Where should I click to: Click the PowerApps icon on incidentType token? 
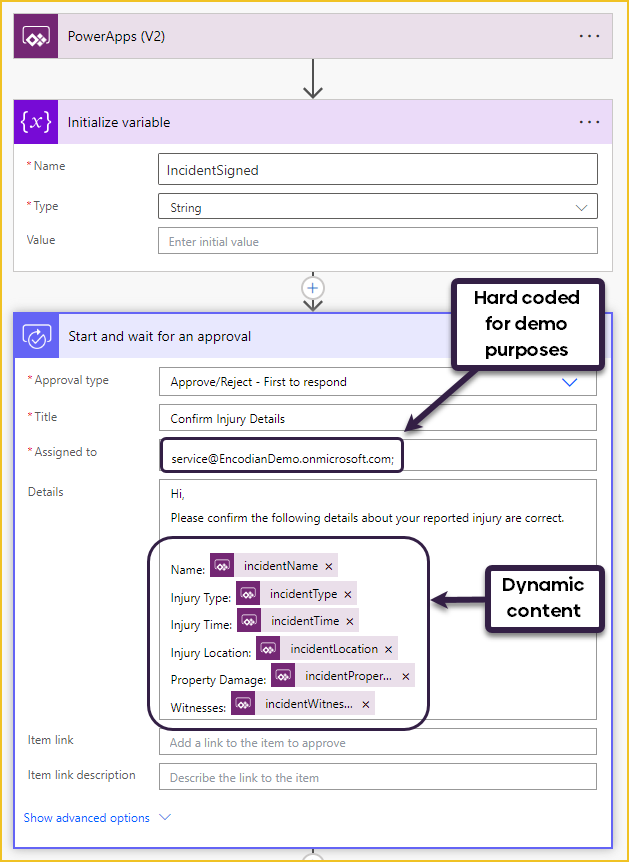pyautogui.click(x=248, y=593)
